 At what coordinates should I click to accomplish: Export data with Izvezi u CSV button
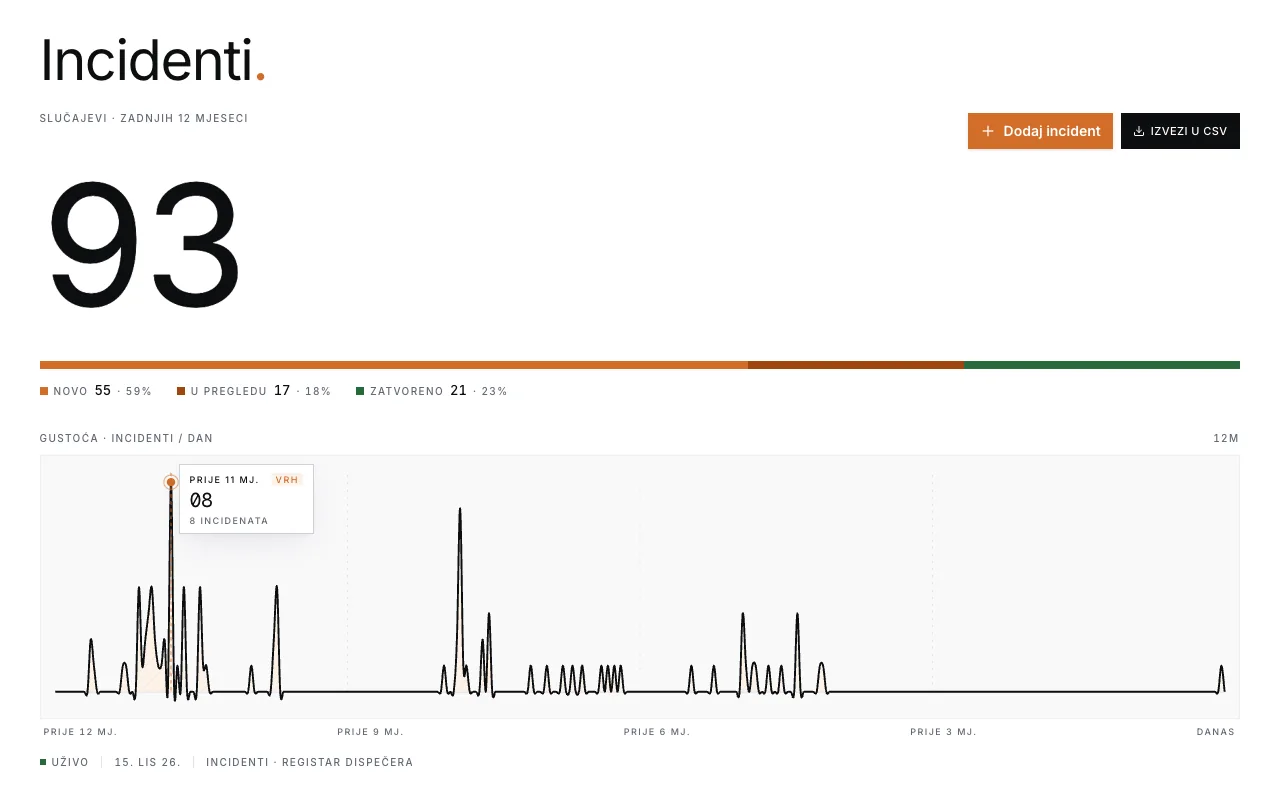tap(1180, 131)
